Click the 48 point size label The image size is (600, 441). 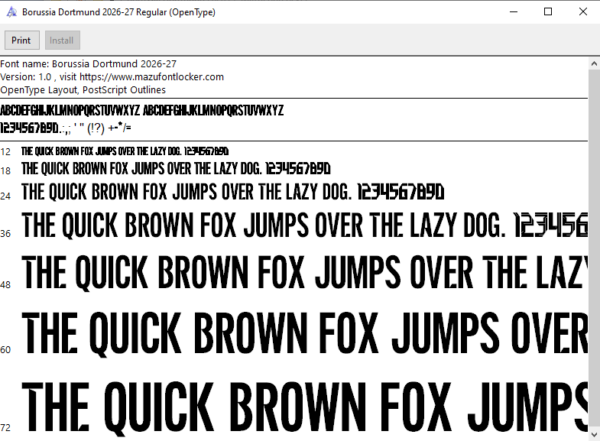click(x=5, y=285)
